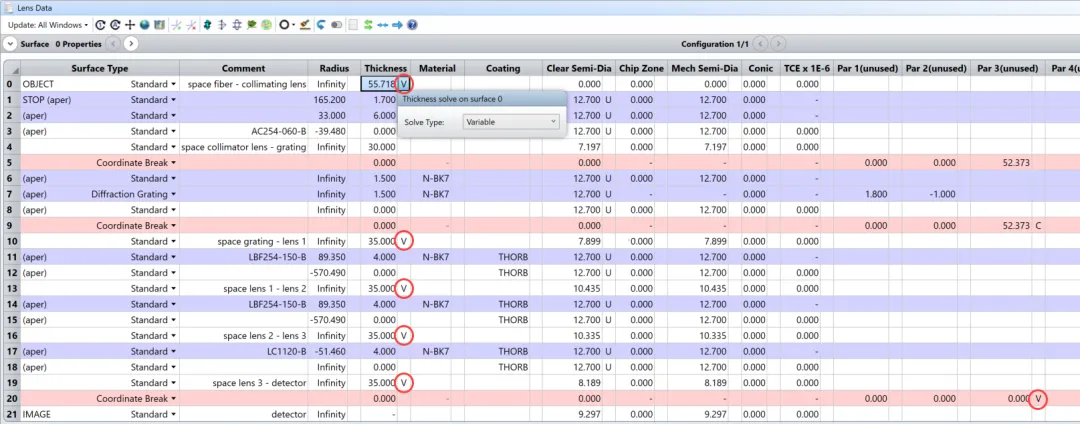
Task: Toggle V variable flag on surface 20 Par 3
Action: click(1039, 399)
